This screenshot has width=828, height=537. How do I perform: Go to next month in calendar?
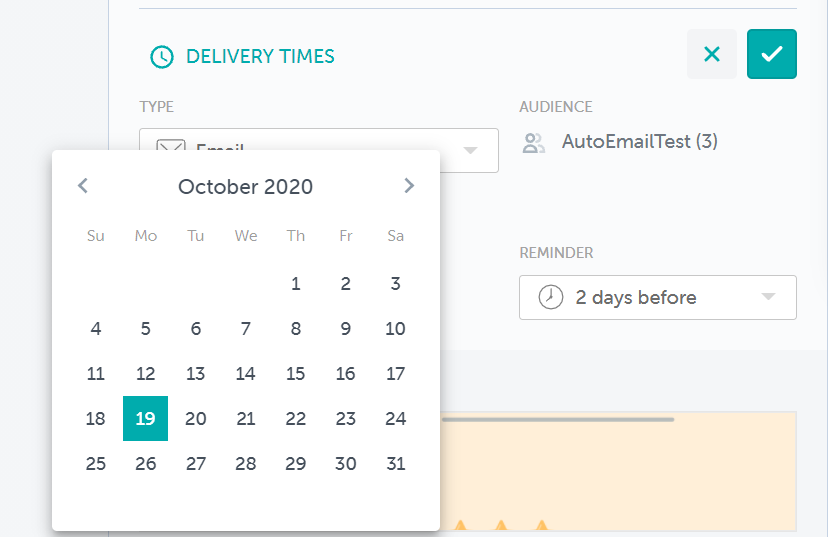(x=408, y=186)
